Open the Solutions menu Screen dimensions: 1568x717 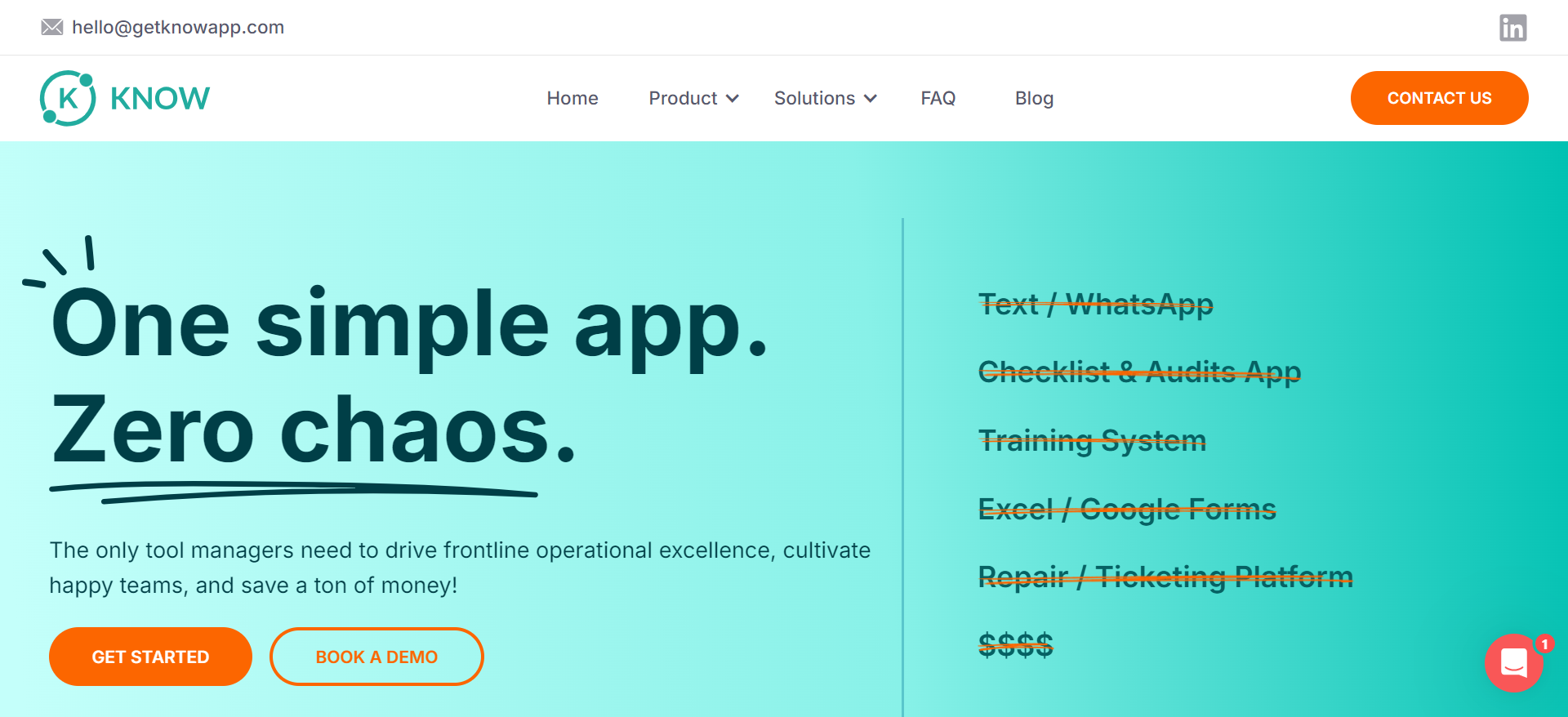point(814,98)
